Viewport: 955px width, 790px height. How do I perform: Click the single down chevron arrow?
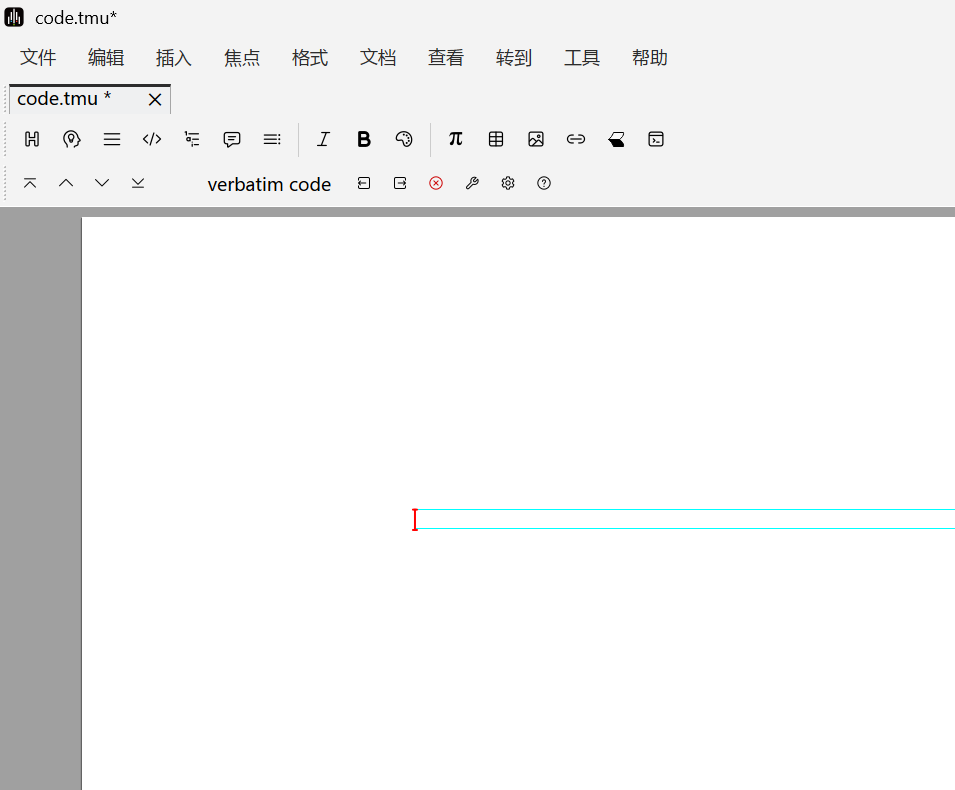(x=102, y=183)
